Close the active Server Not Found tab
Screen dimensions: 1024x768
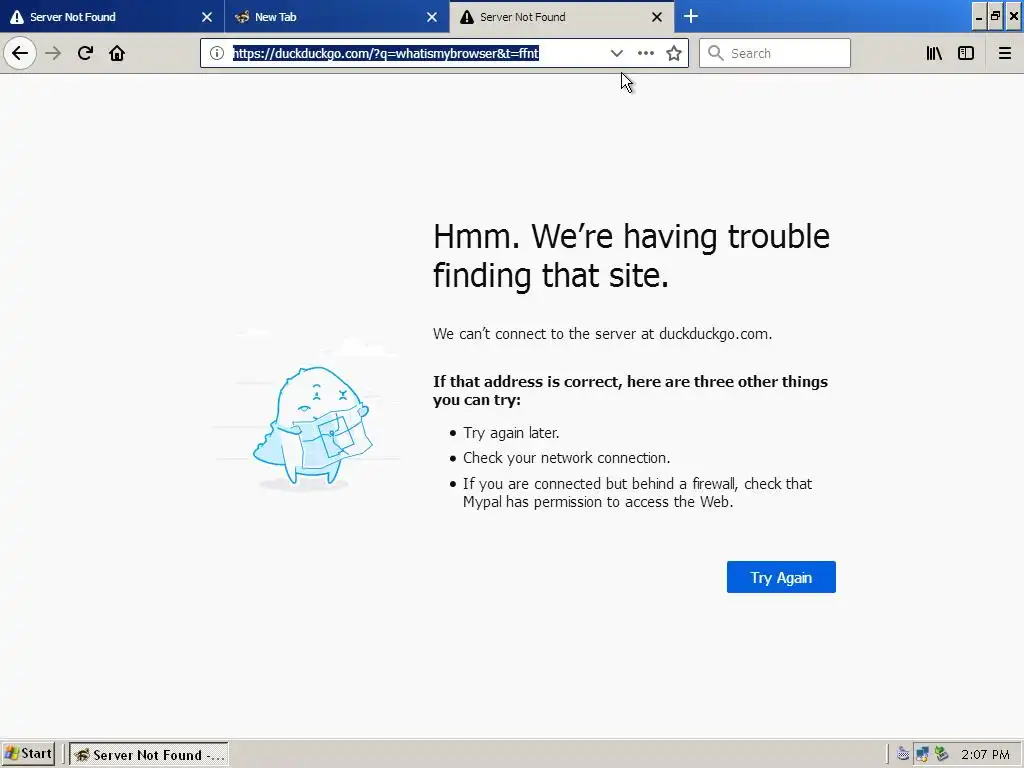pyautogui.click(x=657, y=17)
